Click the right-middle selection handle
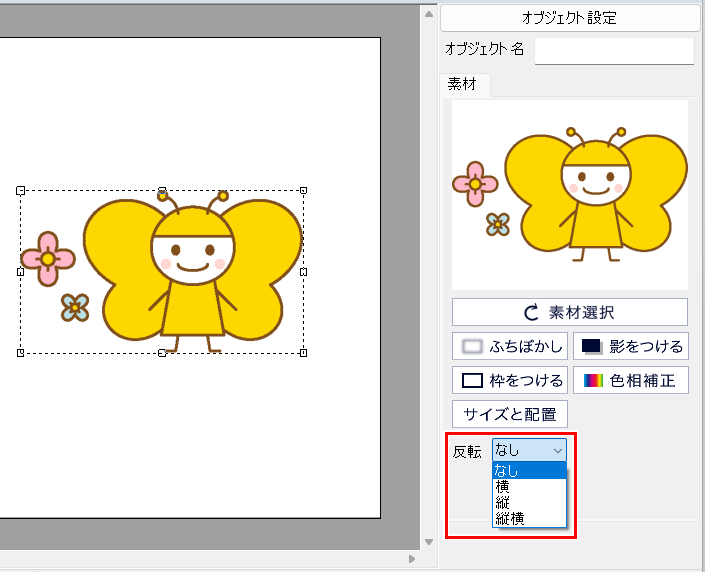The height and width of the screenshot is (572, 705). pyautogui.click(x=303, y=272)
